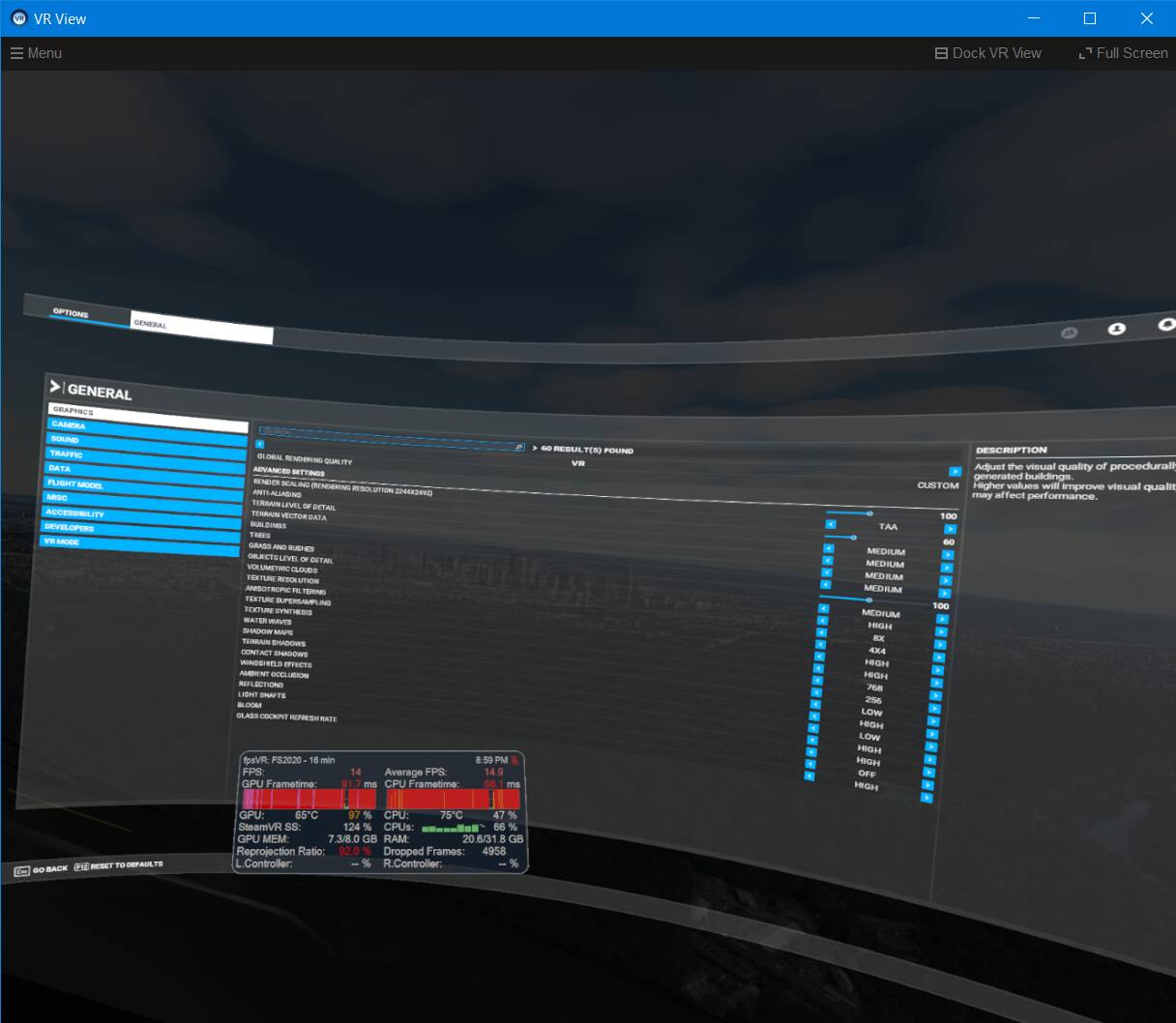Select the Options tab

click(x=71, y=313)
